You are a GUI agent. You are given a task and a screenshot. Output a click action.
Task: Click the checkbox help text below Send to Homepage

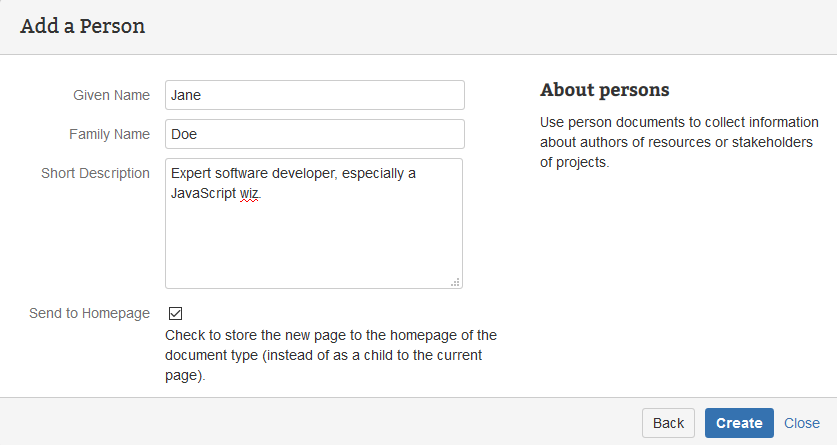coord(330,355)
